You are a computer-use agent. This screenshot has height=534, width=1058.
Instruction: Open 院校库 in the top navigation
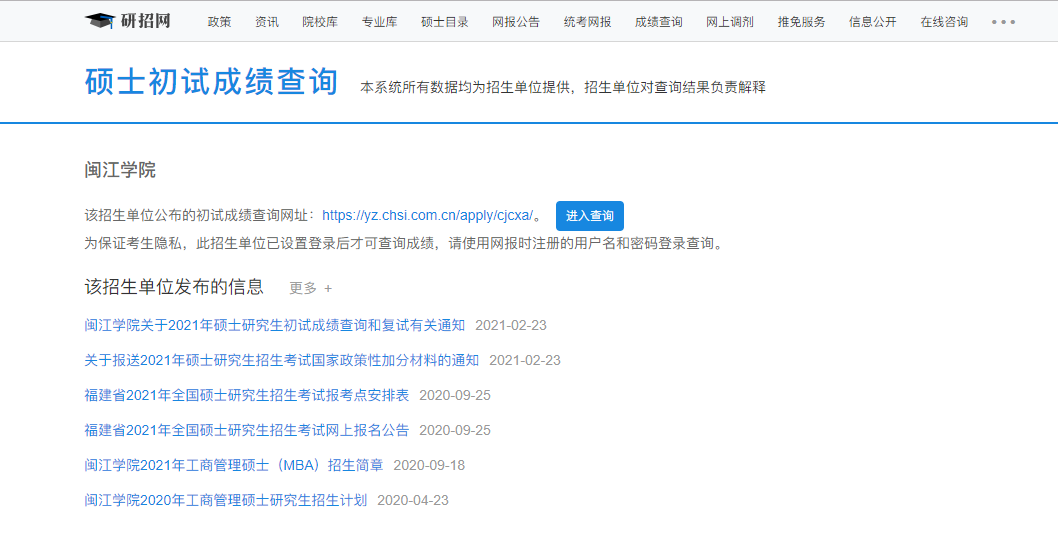pos(320,22)
